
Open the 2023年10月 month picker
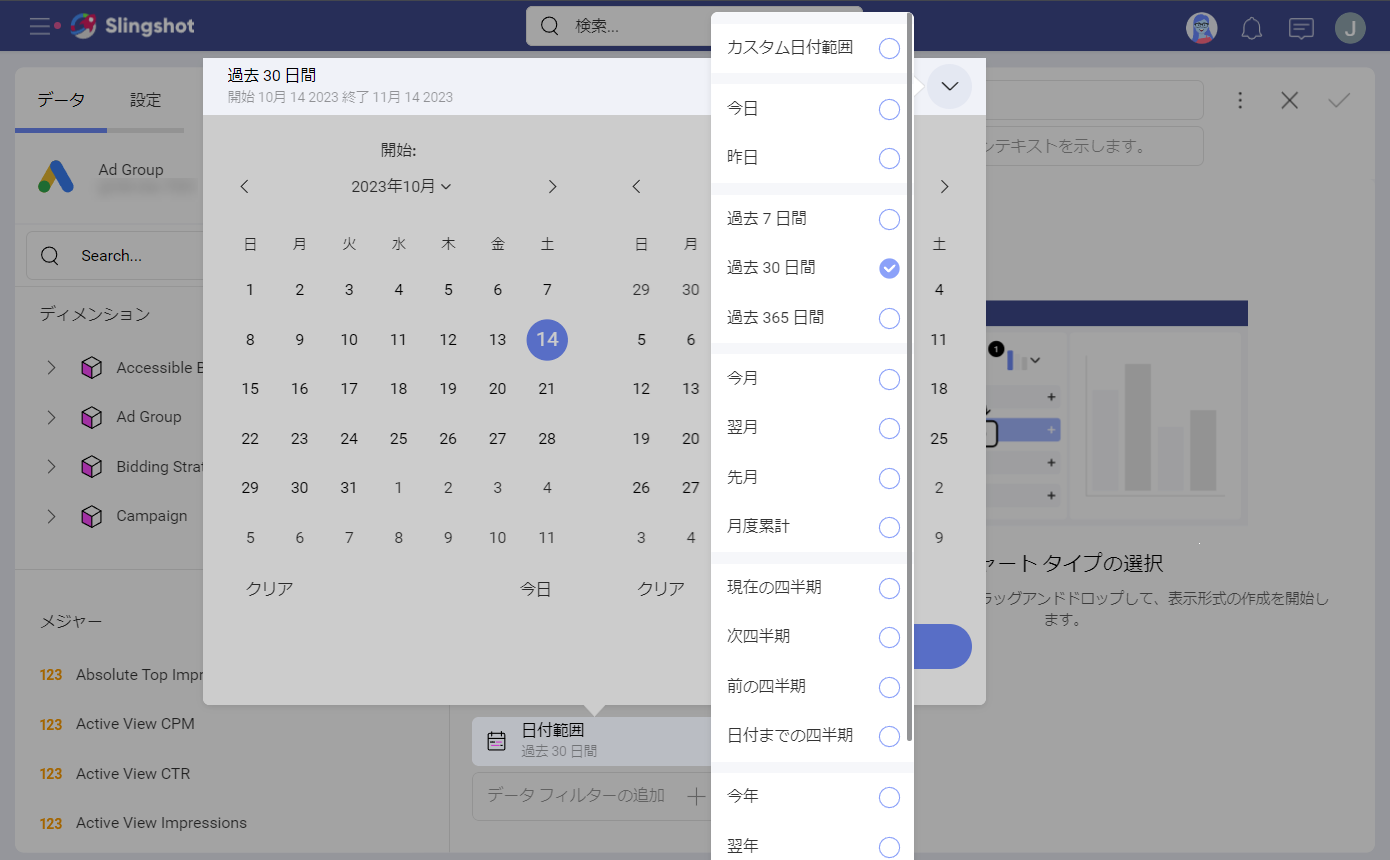[401, 186]
